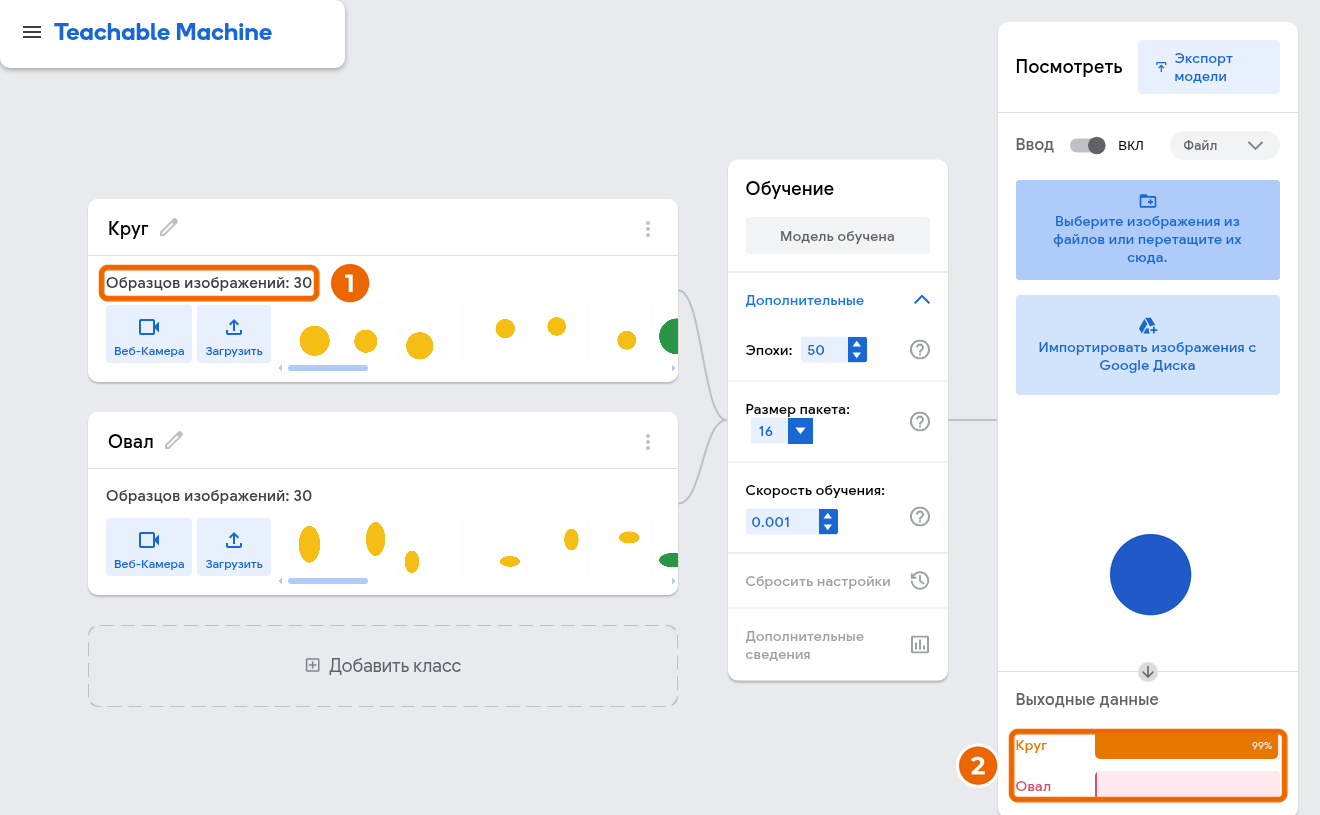This screenshot has height=815, width=1320.
Task: Open the Файл input source dropdown
Action: (1224, 145)
